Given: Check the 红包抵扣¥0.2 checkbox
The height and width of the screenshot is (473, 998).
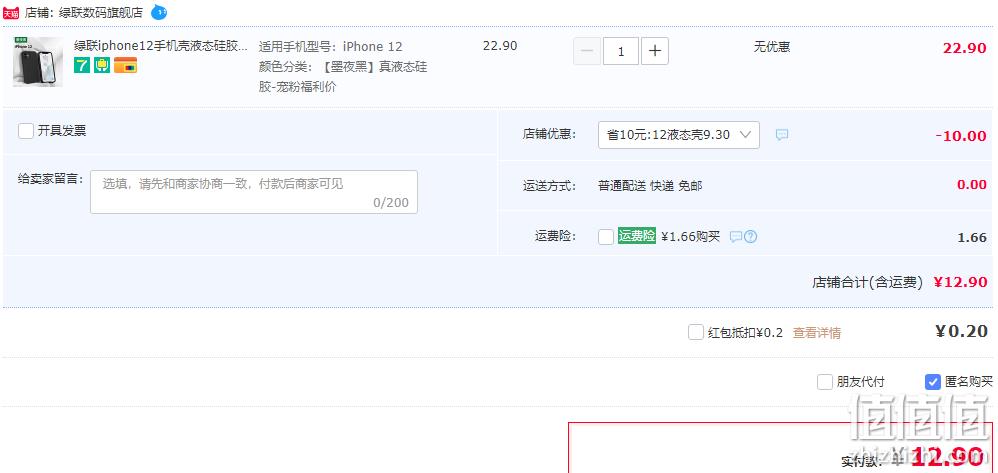Looking at the screenshot, I should tap(696, 332).
